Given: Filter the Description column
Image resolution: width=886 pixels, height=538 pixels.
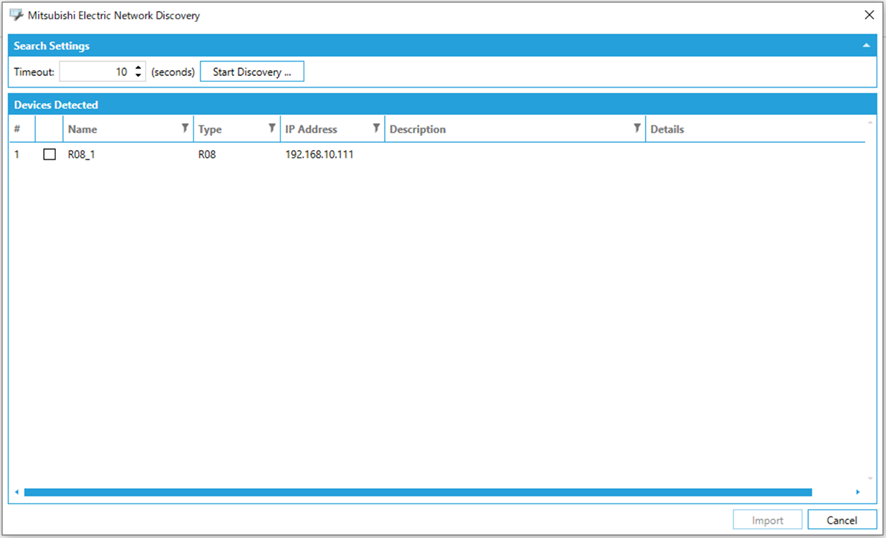Looking at the screenshot, I should 637,128.
